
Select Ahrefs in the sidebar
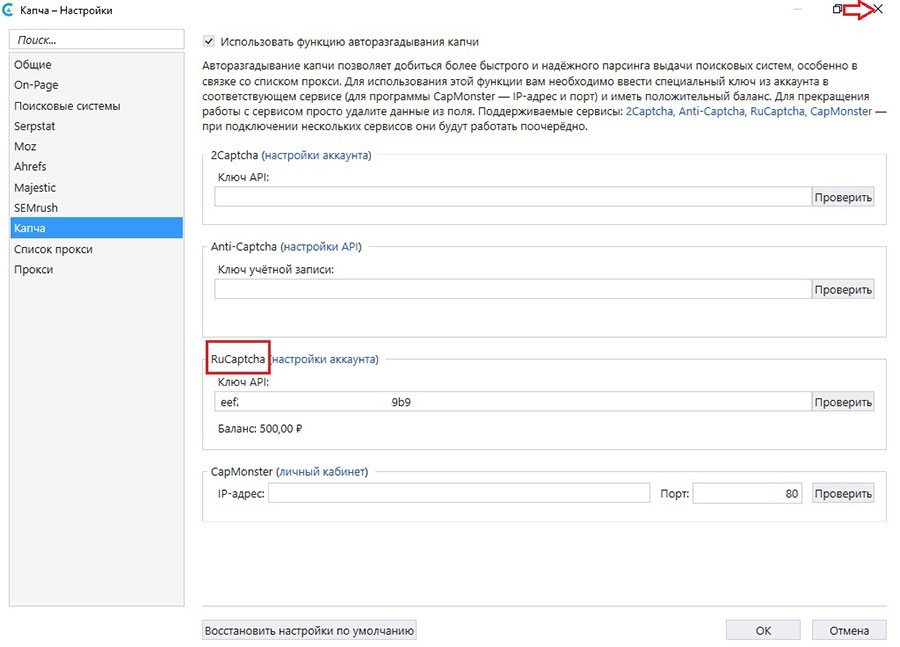[30, 167]
